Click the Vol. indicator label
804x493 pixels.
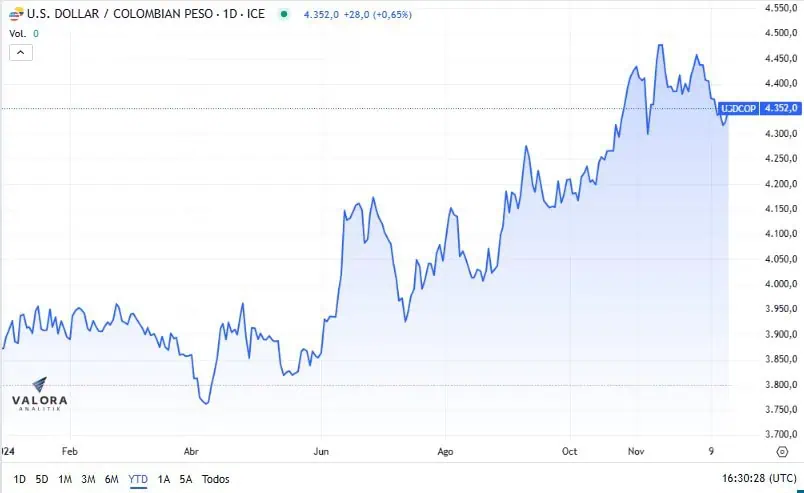tap(17, 34)
